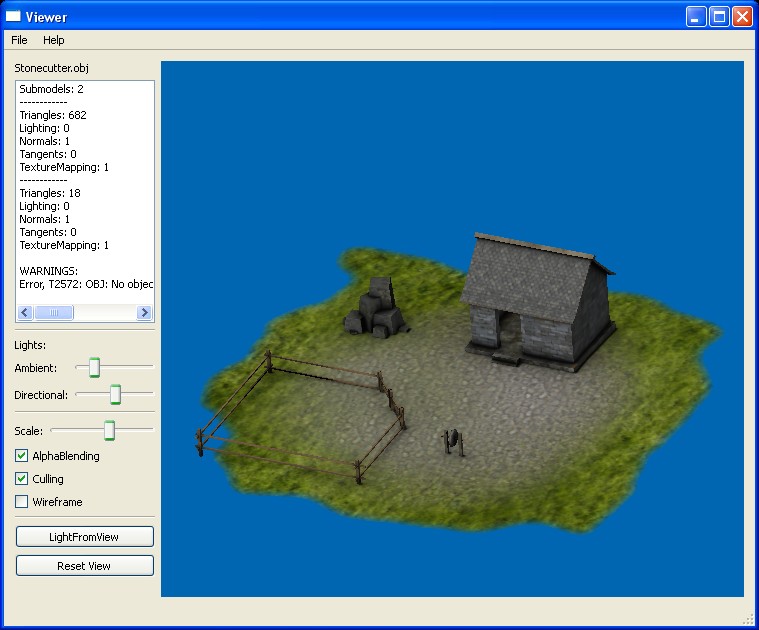Enable the Wireframe checkbox
The image size is (759, 630).
22,502
